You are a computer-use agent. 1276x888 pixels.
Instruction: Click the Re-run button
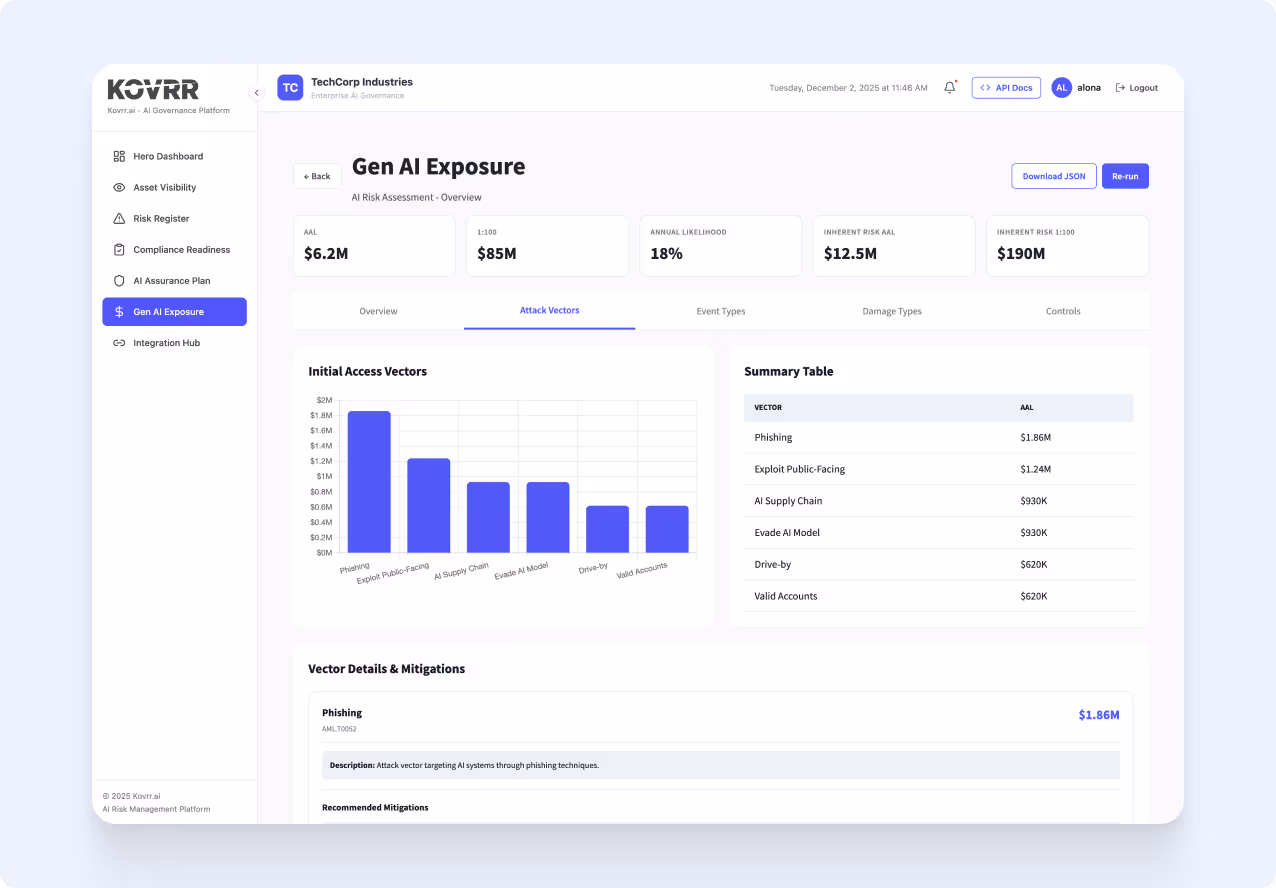point(1125,175)
